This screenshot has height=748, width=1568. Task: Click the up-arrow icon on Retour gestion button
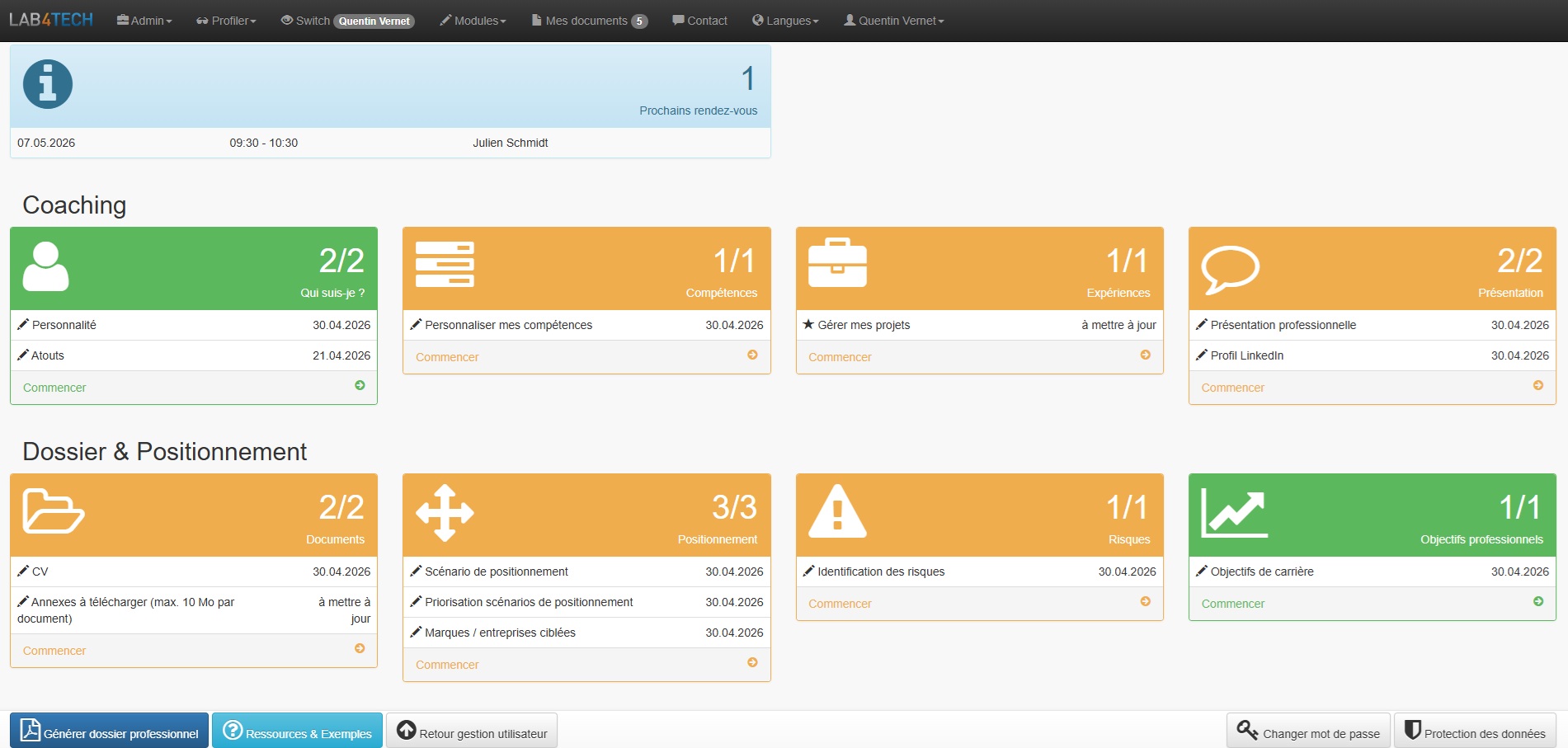click(407, 730)
